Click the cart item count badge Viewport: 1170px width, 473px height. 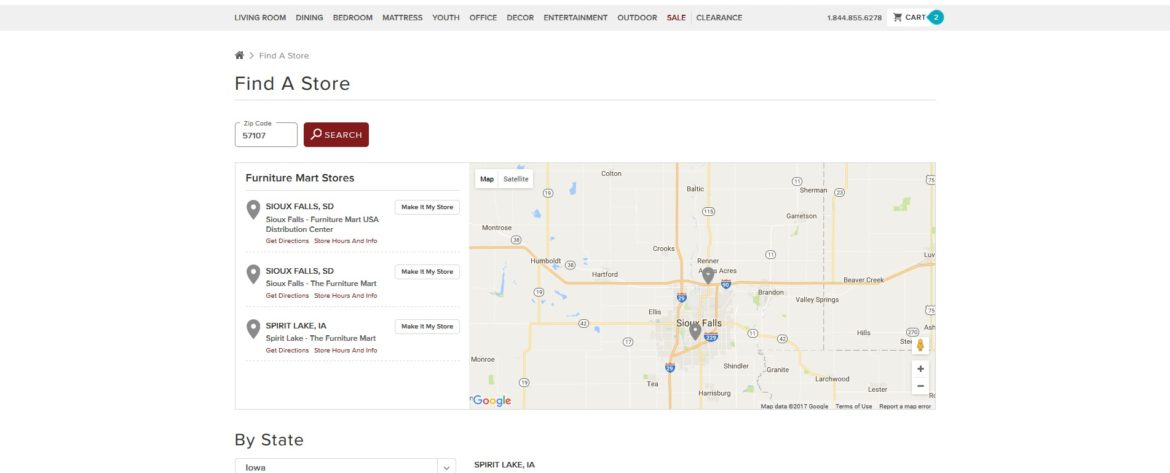coord(936,17)
